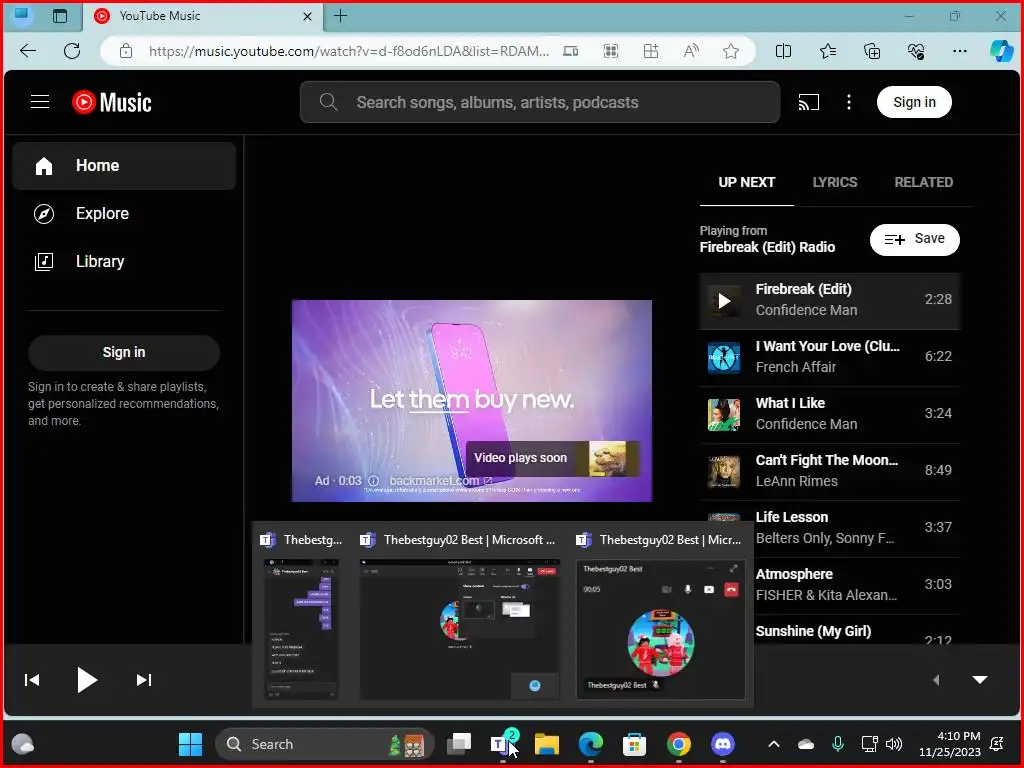Add this page to favorites star

point(731,51)
